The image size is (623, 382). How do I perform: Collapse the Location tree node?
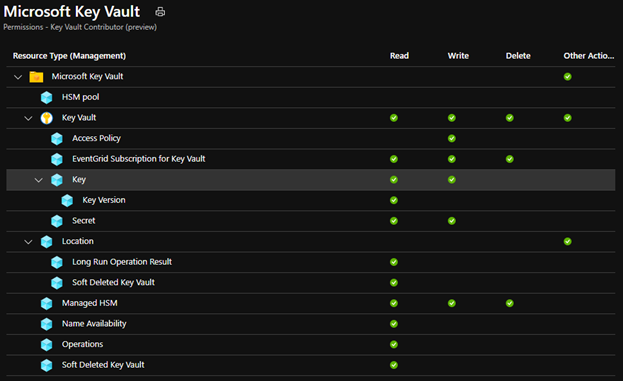click(x=28, y=242)
